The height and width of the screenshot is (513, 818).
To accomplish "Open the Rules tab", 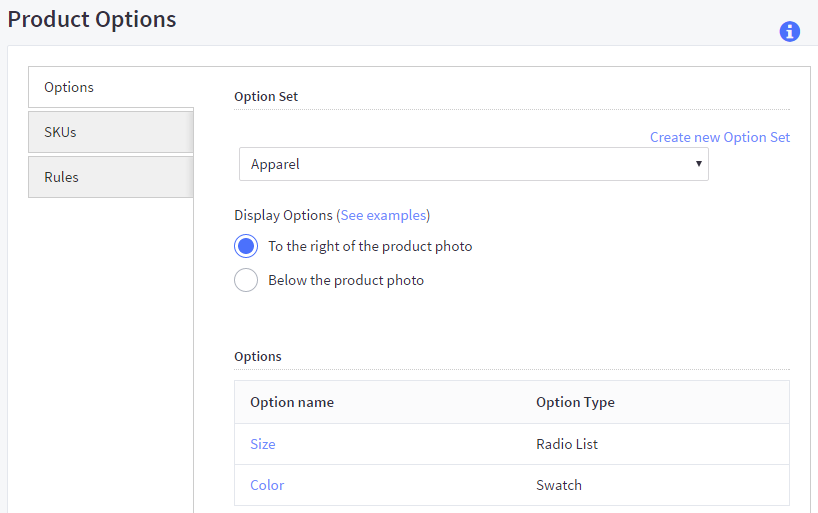I will coord(110,177).
